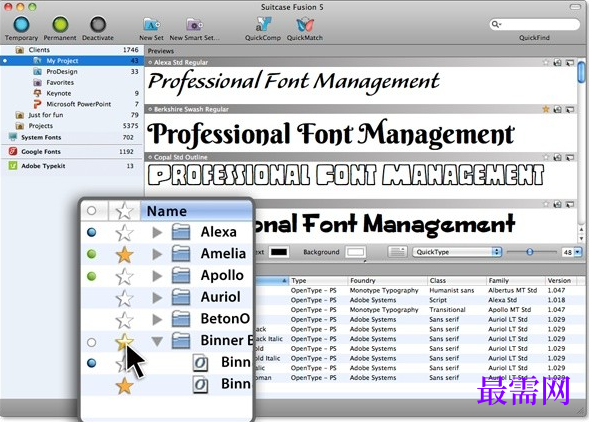Open the QuickType preview dropdown

click(x=457, y=252)
